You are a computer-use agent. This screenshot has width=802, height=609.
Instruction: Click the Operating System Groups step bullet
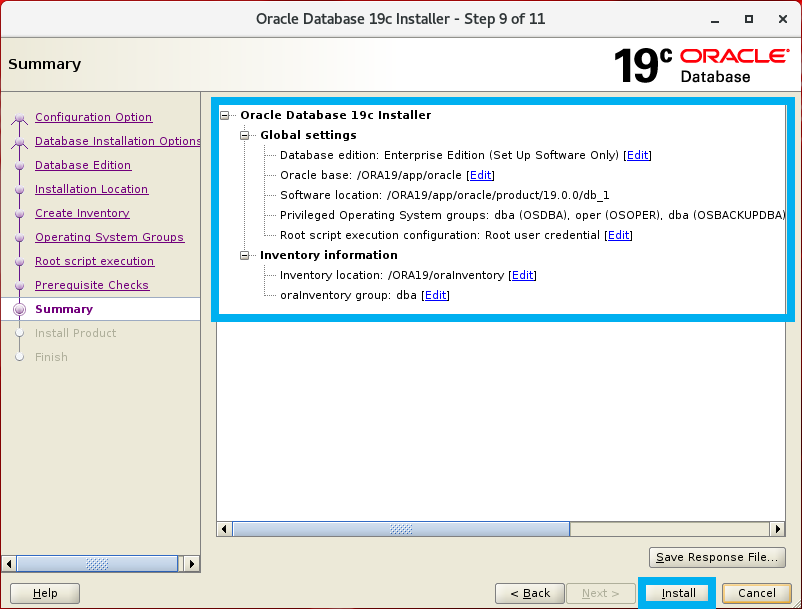pyautogui.click(x=19, y=238)
